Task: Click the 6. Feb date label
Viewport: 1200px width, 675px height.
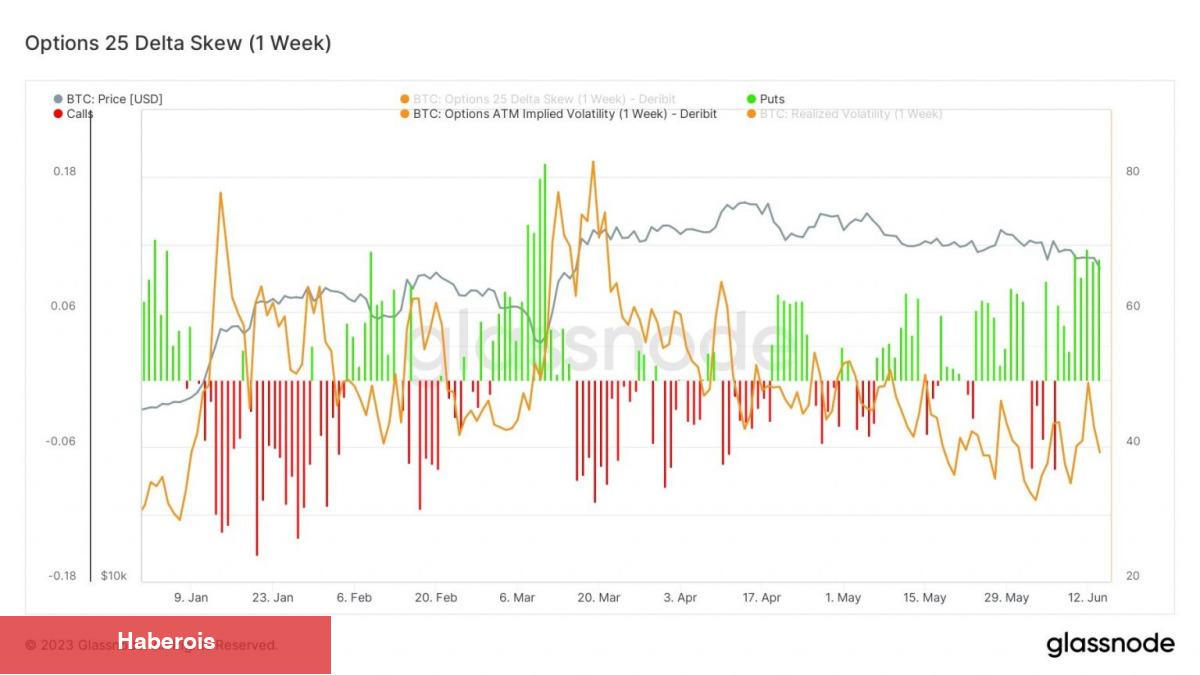Action: pyautogui.click(x=354, y=598)
